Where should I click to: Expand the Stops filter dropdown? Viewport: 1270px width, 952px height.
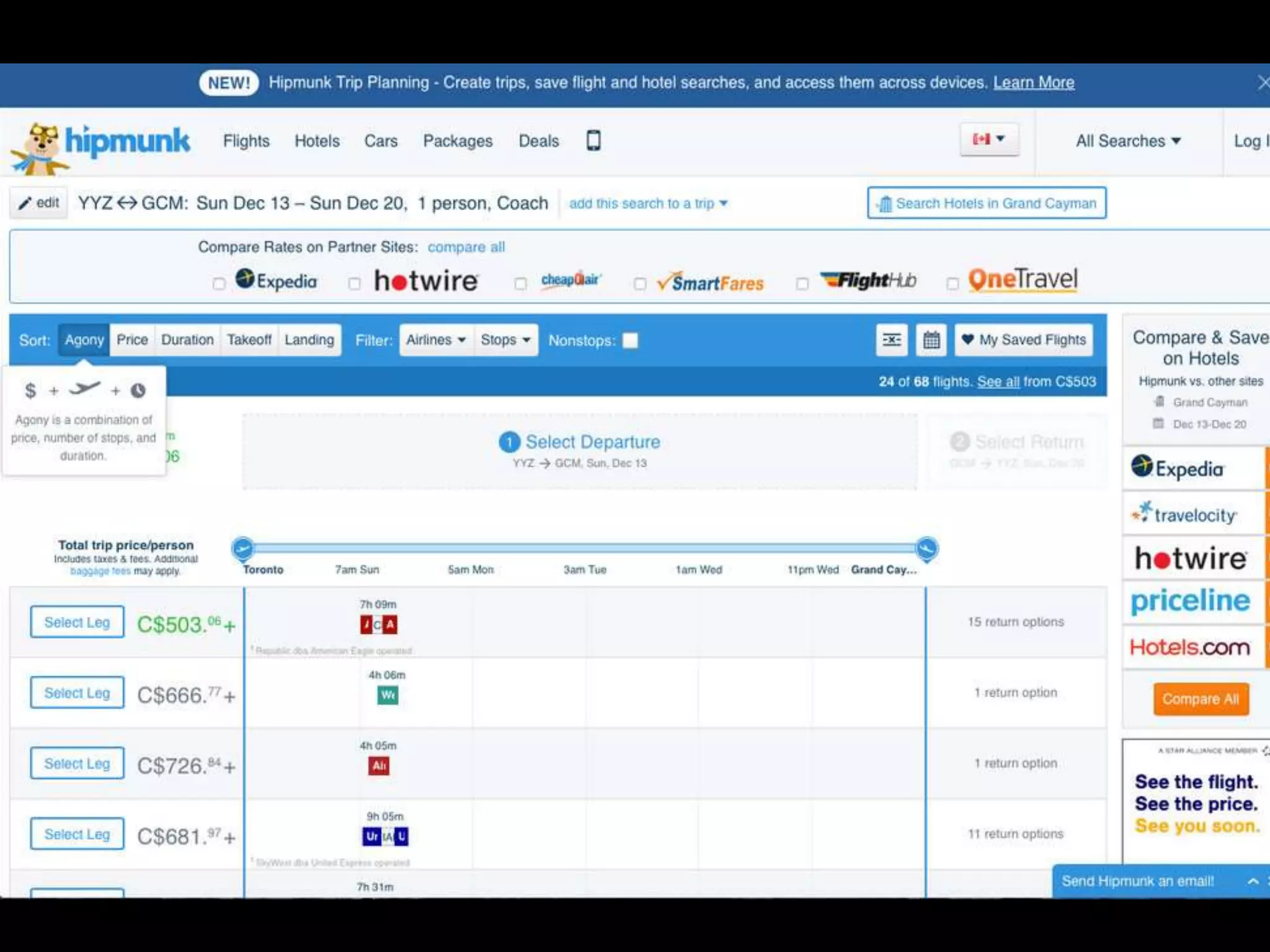[x=505, y=340]
